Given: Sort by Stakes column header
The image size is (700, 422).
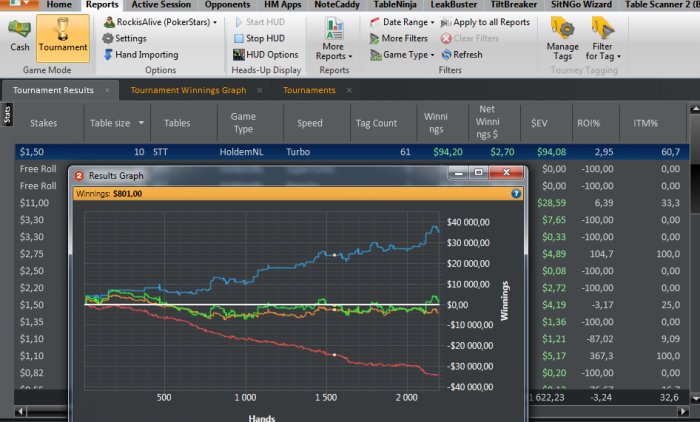Looking at the screenshot, I should [43, 123].
